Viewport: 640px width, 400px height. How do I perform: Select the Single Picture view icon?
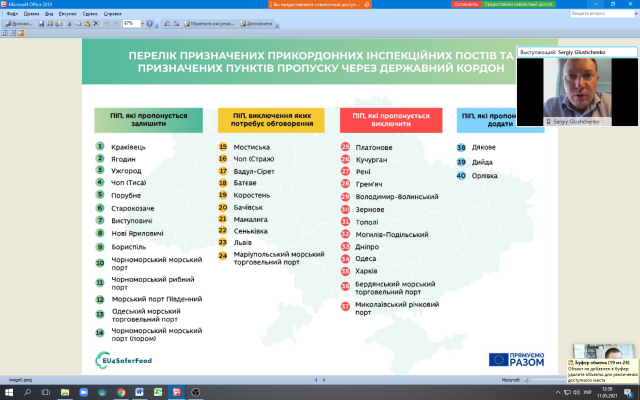(x=21, y=33)
